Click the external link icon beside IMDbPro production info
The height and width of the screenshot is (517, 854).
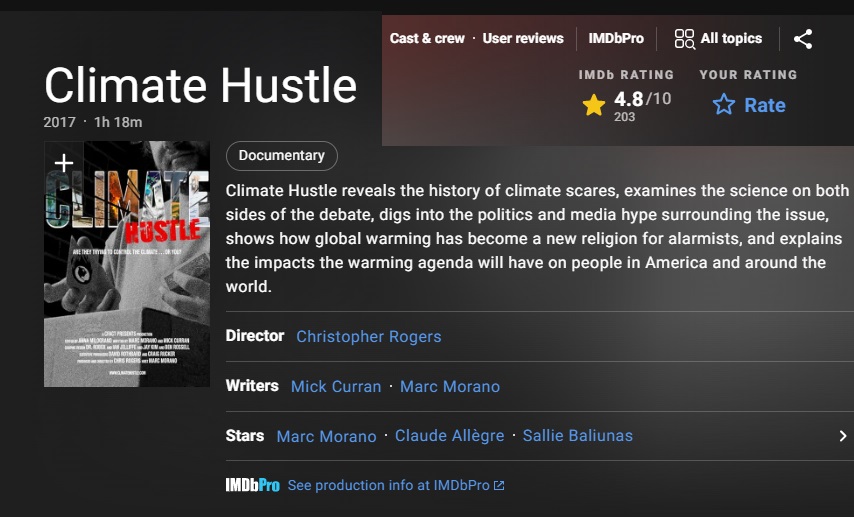(x=499, y=486)
